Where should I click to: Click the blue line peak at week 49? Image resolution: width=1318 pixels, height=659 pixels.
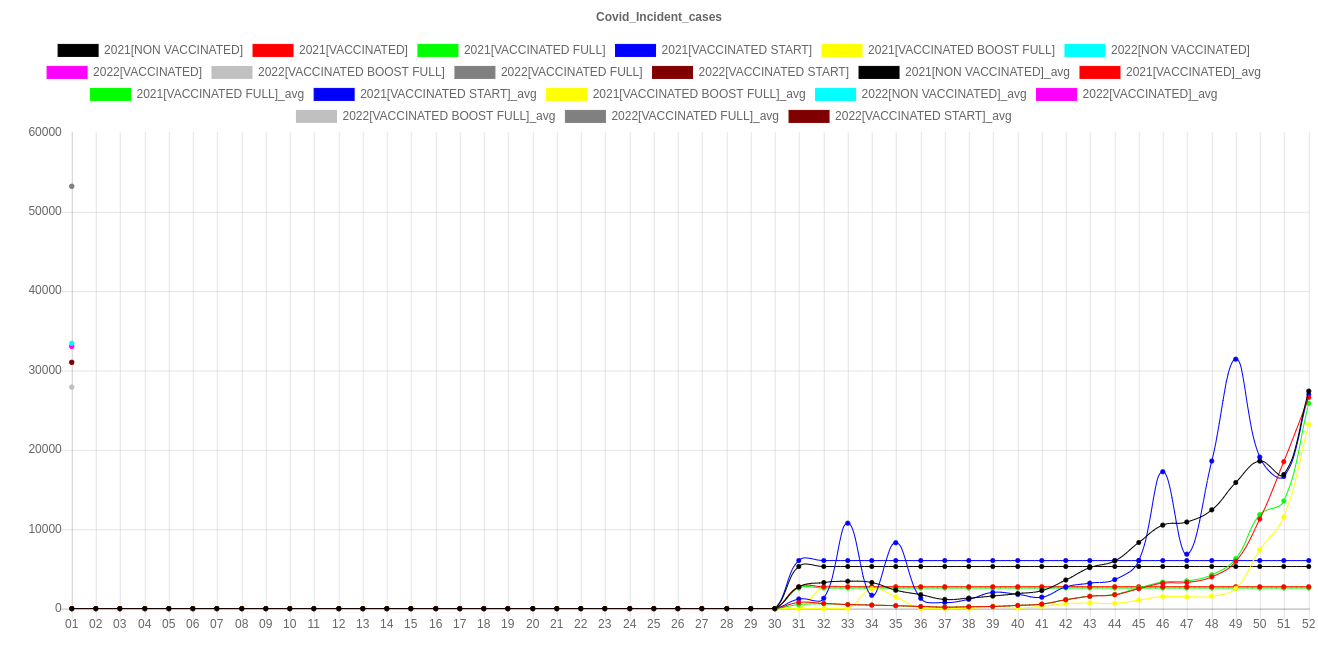tap(1236, 358)
